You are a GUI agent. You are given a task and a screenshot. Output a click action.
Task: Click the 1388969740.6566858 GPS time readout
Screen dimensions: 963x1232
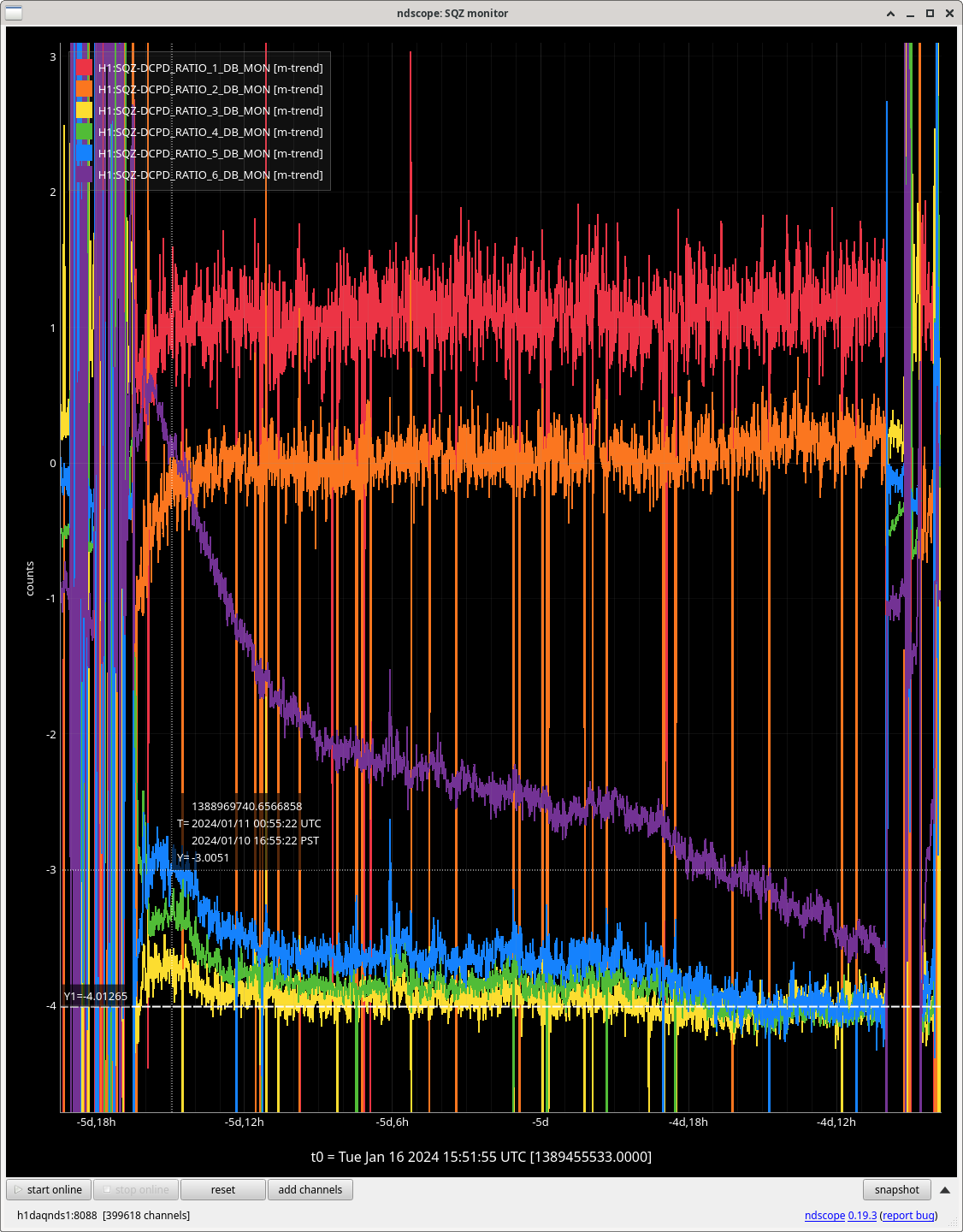(246, 806)
